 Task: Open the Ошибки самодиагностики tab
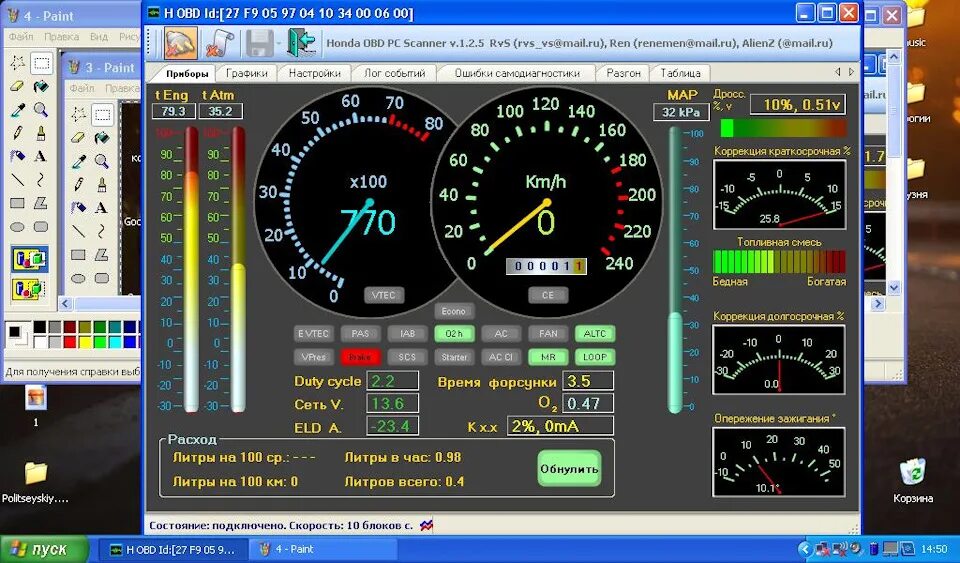click(x=517, y=73)
